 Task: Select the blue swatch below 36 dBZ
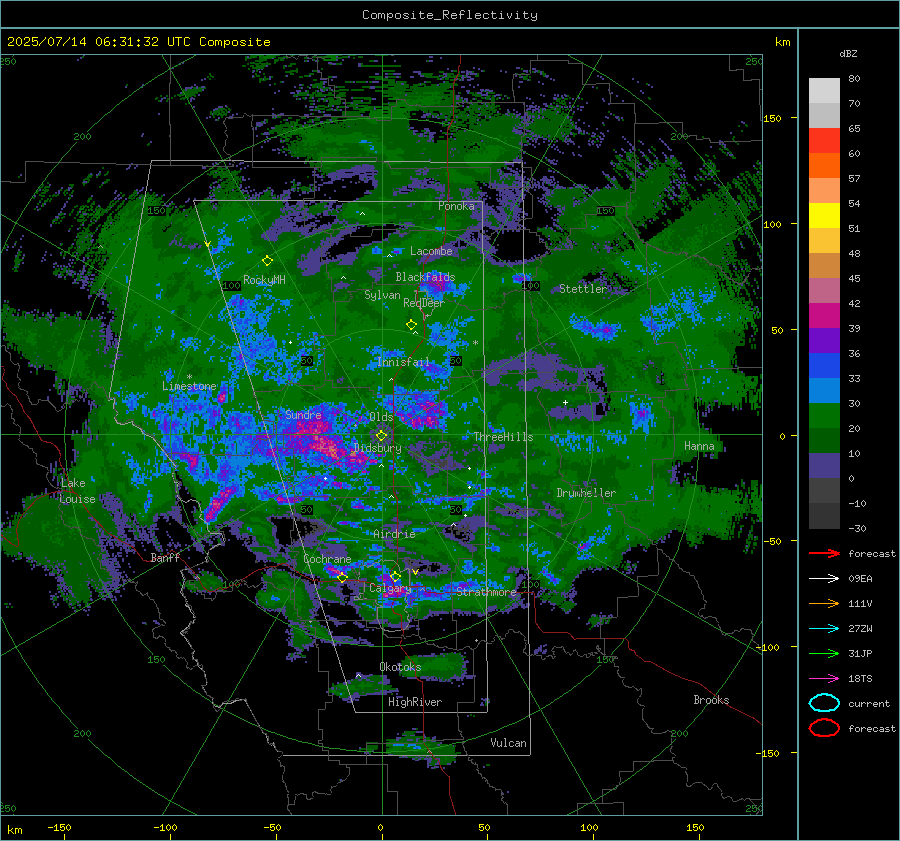tap(824, 365)
